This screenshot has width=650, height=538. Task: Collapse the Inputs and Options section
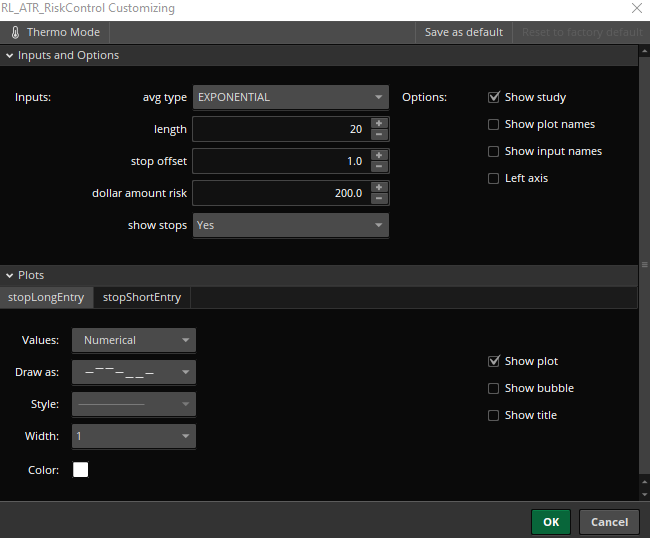(x=10, y=56)
